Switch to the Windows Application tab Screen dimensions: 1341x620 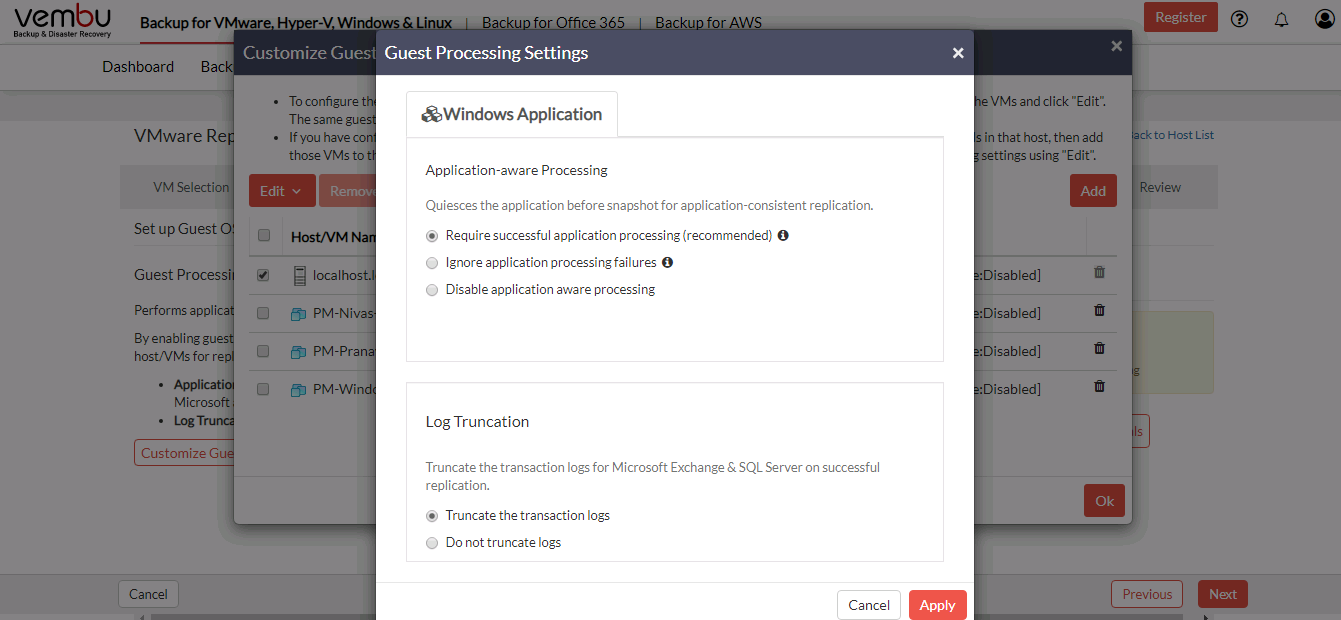[x=512, y=114]
